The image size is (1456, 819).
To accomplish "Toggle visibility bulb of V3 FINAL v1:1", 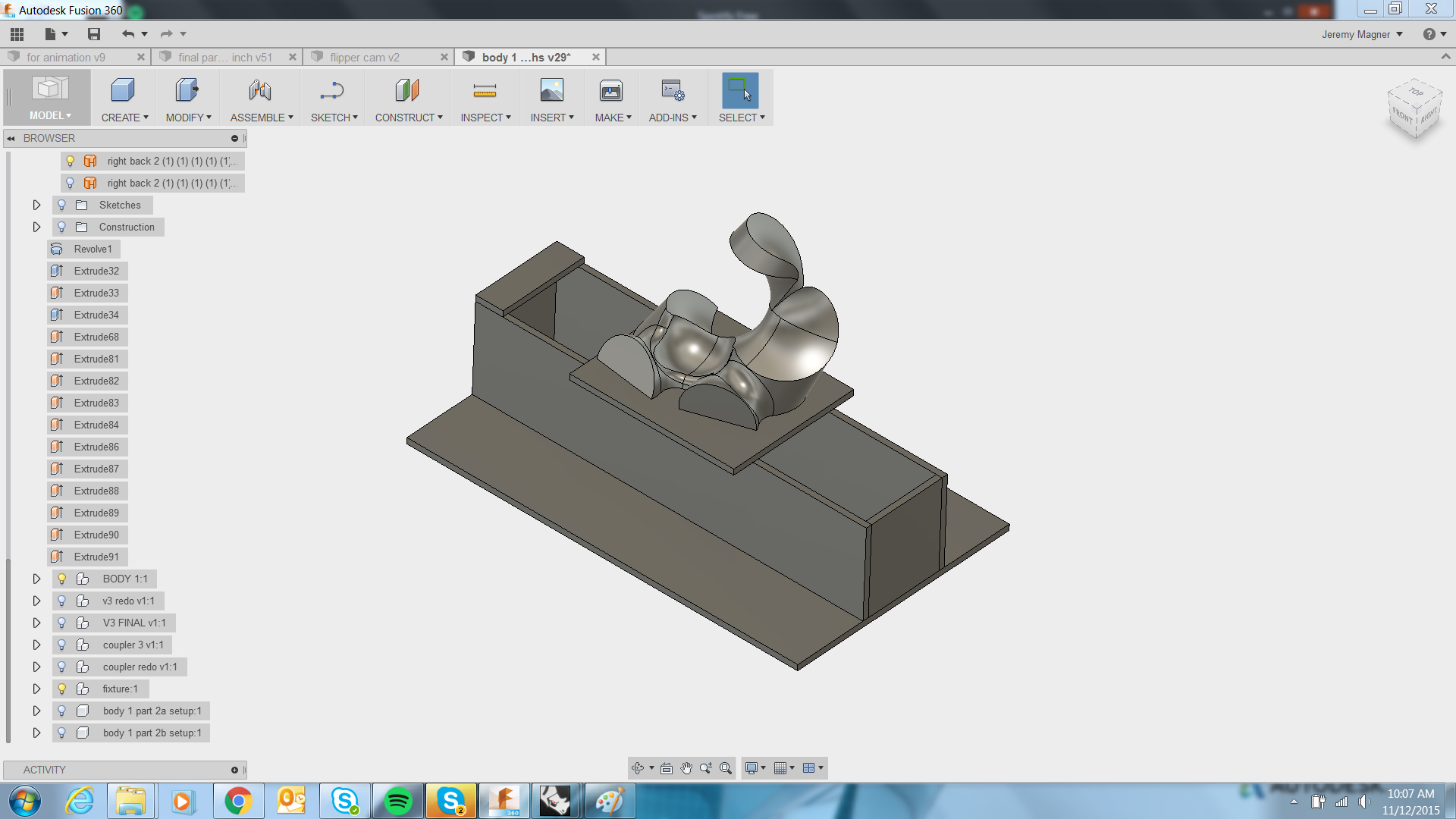I will click(x=62, y=623).
